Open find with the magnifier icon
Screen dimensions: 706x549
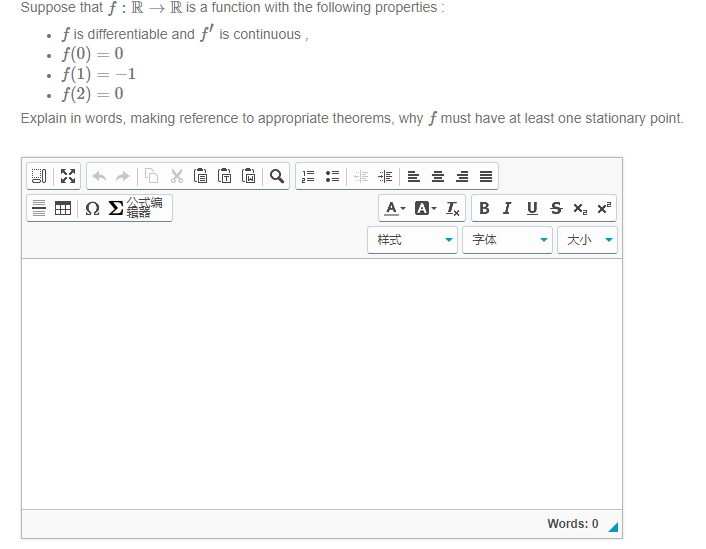(x=277, y=176)
